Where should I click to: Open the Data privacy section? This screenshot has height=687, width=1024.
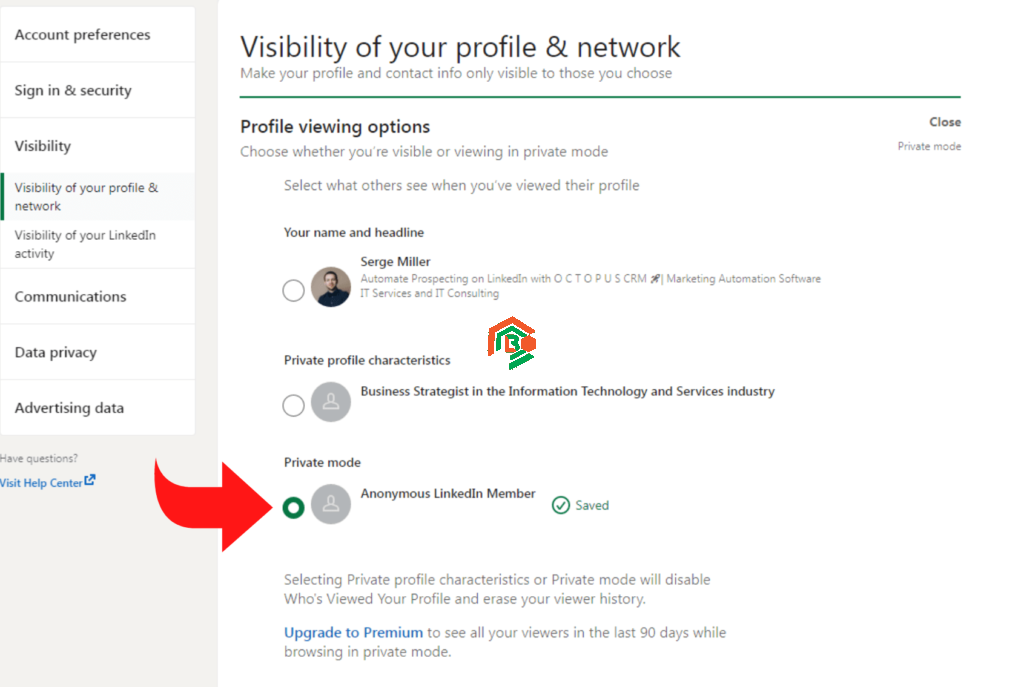[56, 353]
